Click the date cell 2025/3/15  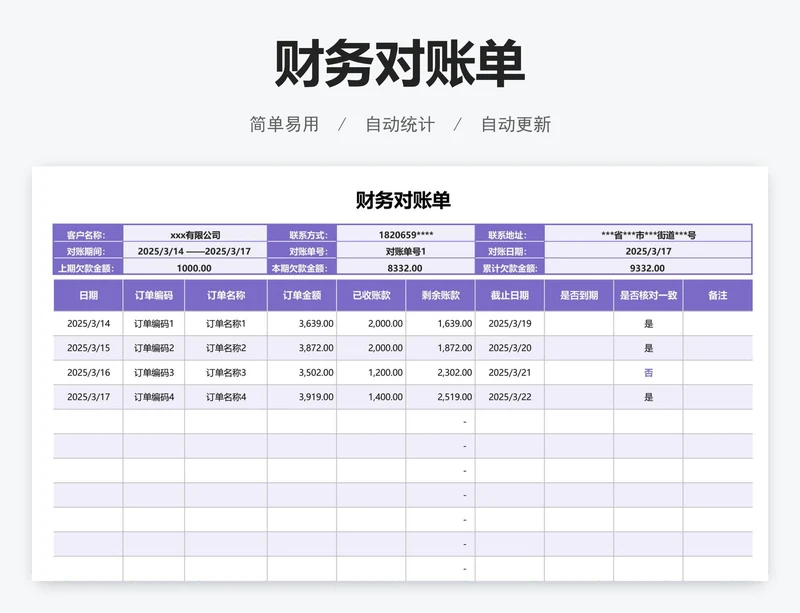(x=88, y=348)
